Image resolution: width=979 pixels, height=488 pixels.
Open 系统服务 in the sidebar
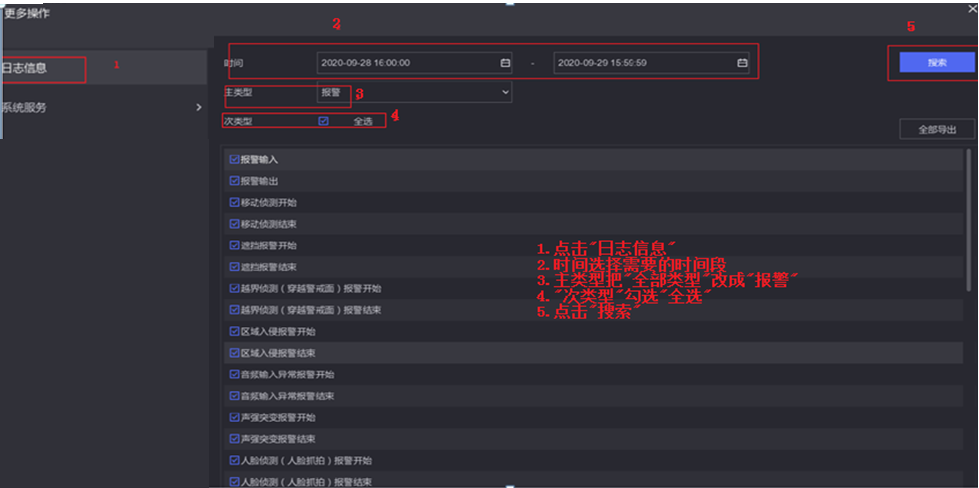tap(103, 107)
